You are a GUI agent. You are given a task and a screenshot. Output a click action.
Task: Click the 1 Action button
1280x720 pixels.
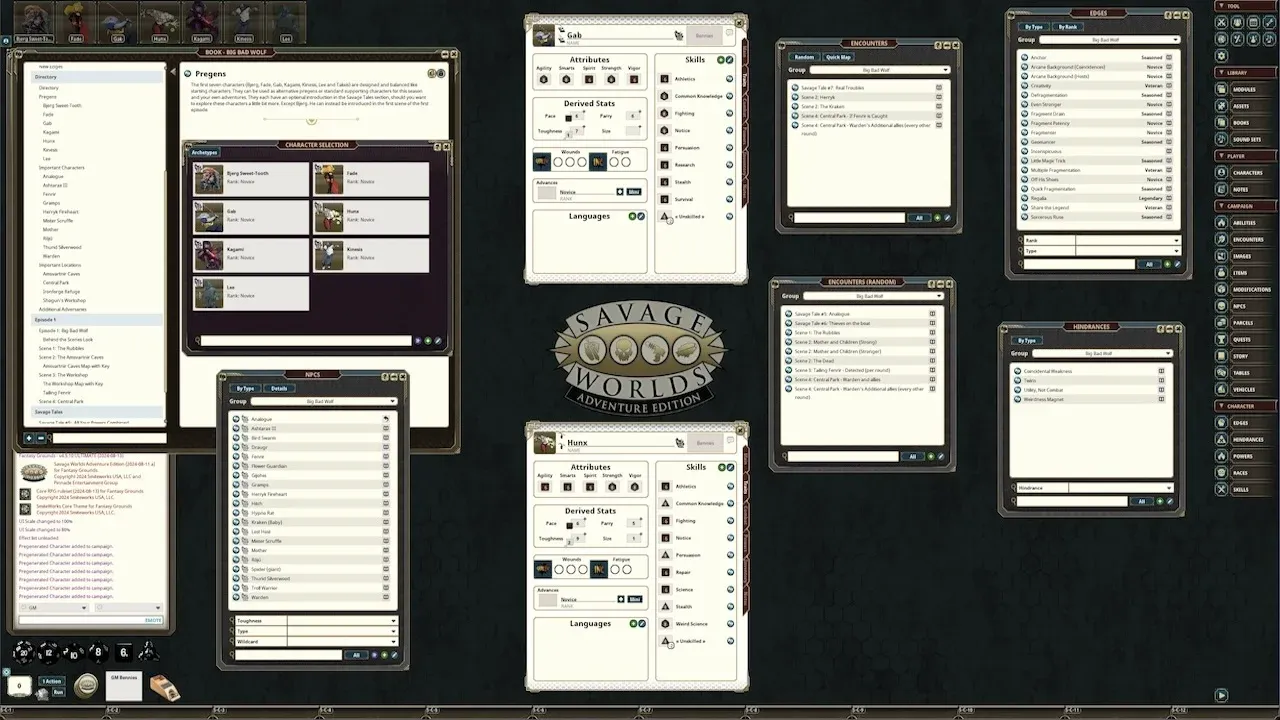coord(51,682)
